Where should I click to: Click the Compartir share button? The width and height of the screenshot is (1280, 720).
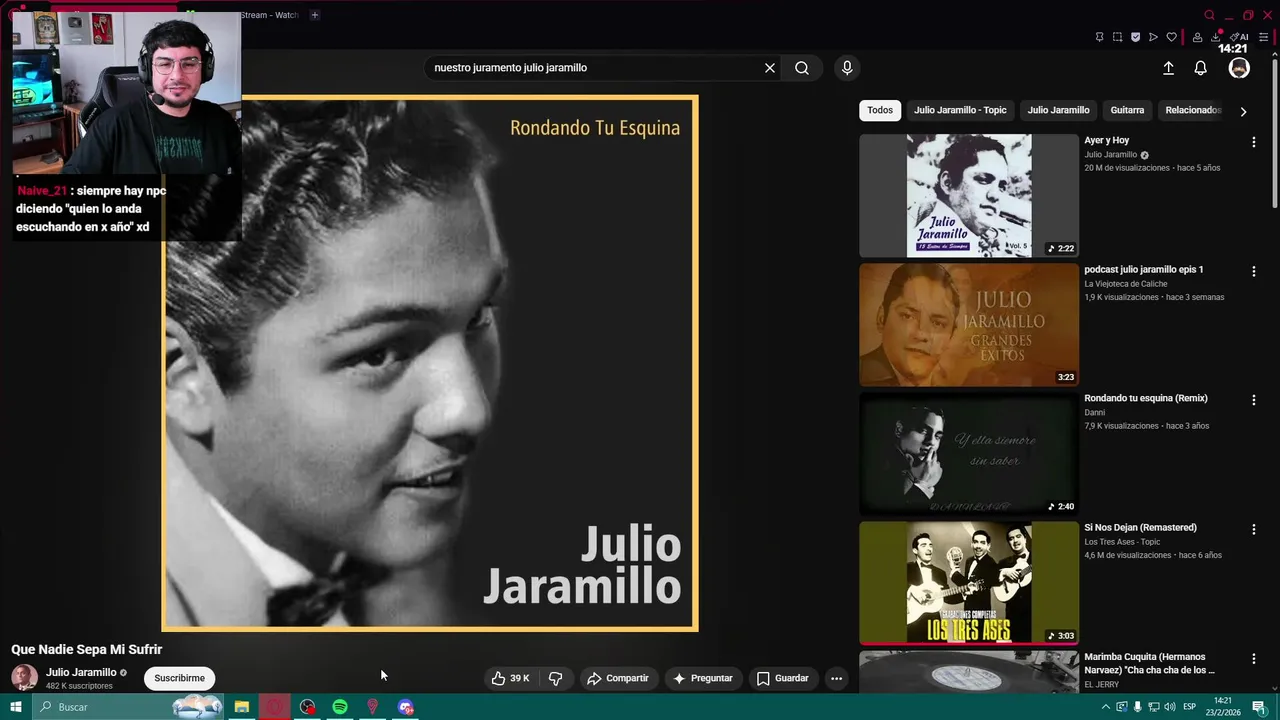pos(617,678)
